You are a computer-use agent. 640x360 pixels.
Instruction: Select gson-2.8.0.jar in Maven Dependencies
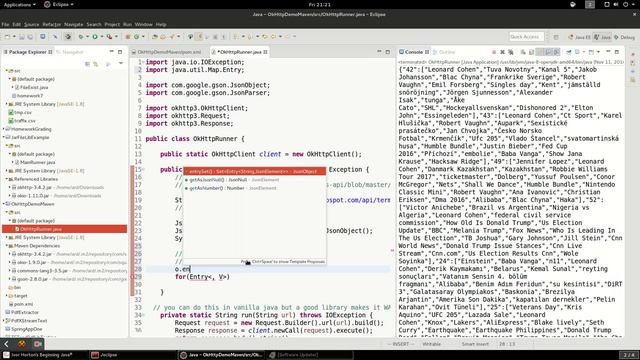pyautogui.click(x=32, y=279)
